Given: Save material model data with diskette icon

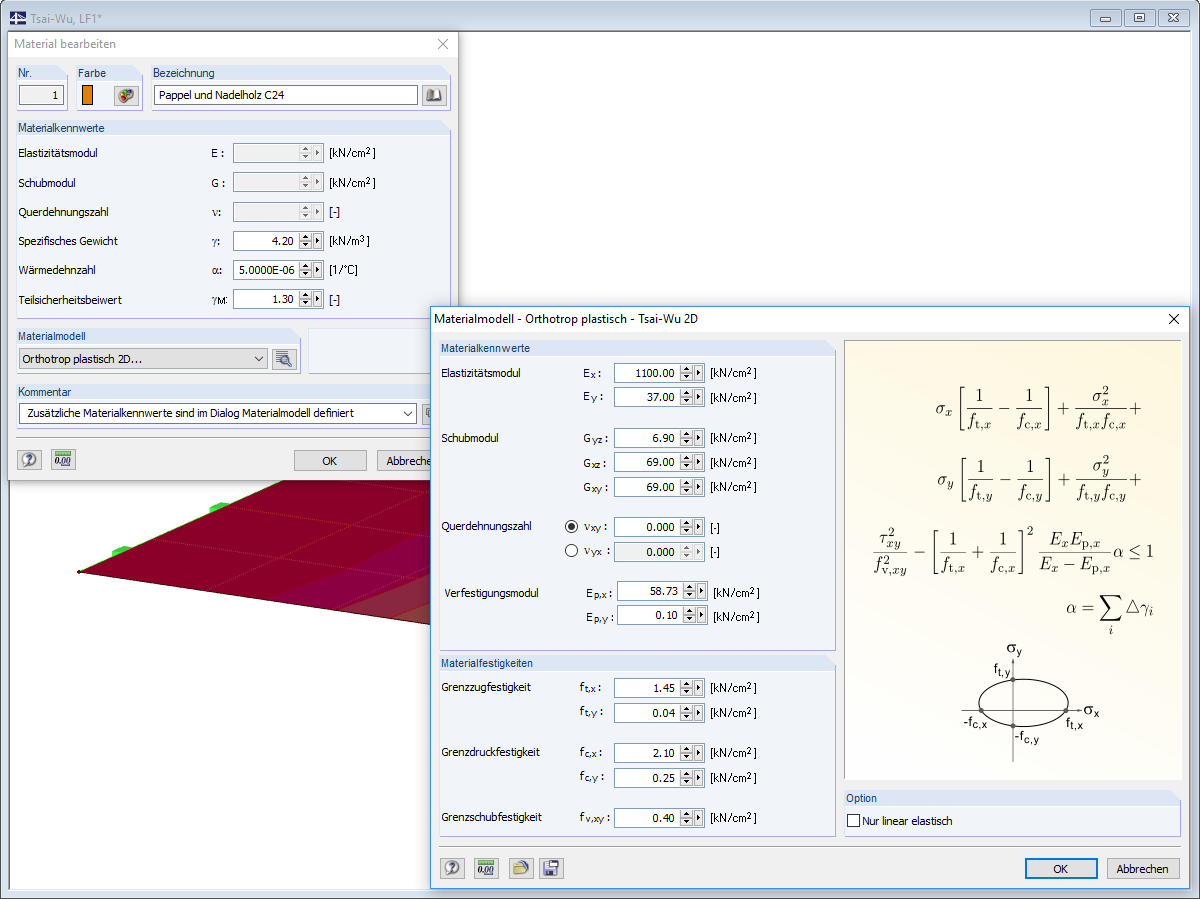Looking at the screenshot, I should [x=551, y=868].
